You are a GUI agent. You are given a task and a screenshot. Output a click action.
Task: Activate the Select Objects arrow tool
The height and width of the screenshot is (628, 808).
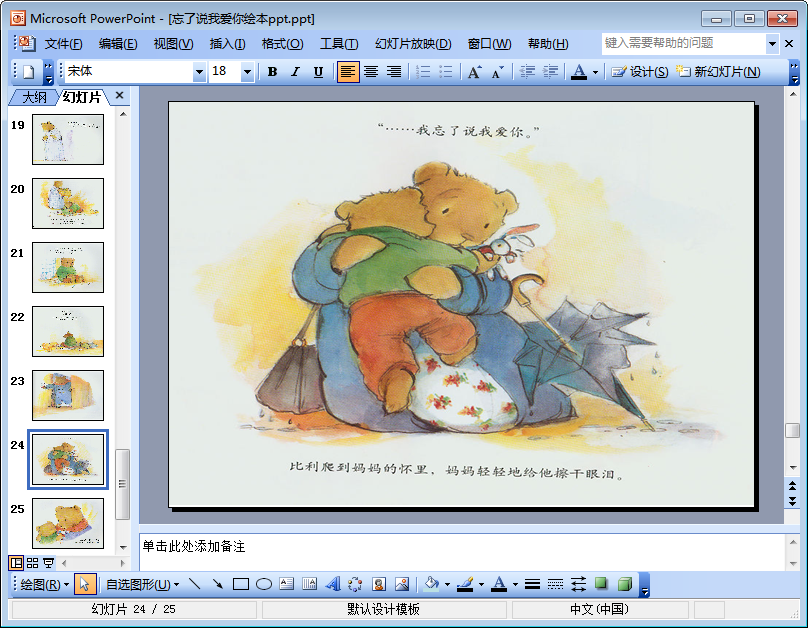(85, 584)
